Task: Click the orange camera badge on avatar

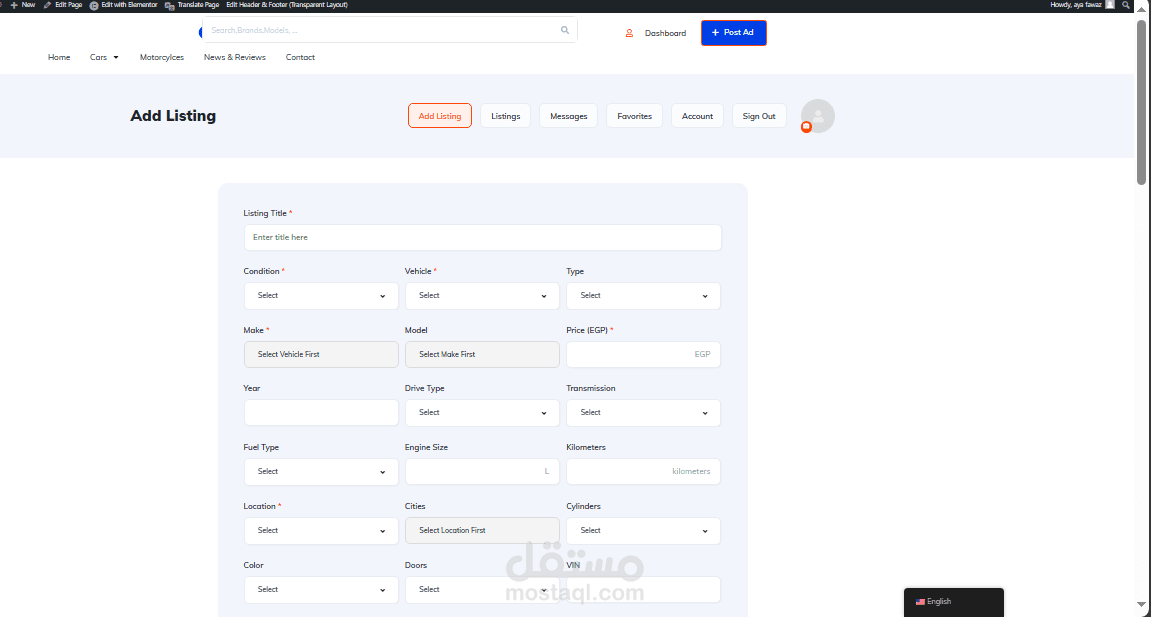Action: (806, 127)
